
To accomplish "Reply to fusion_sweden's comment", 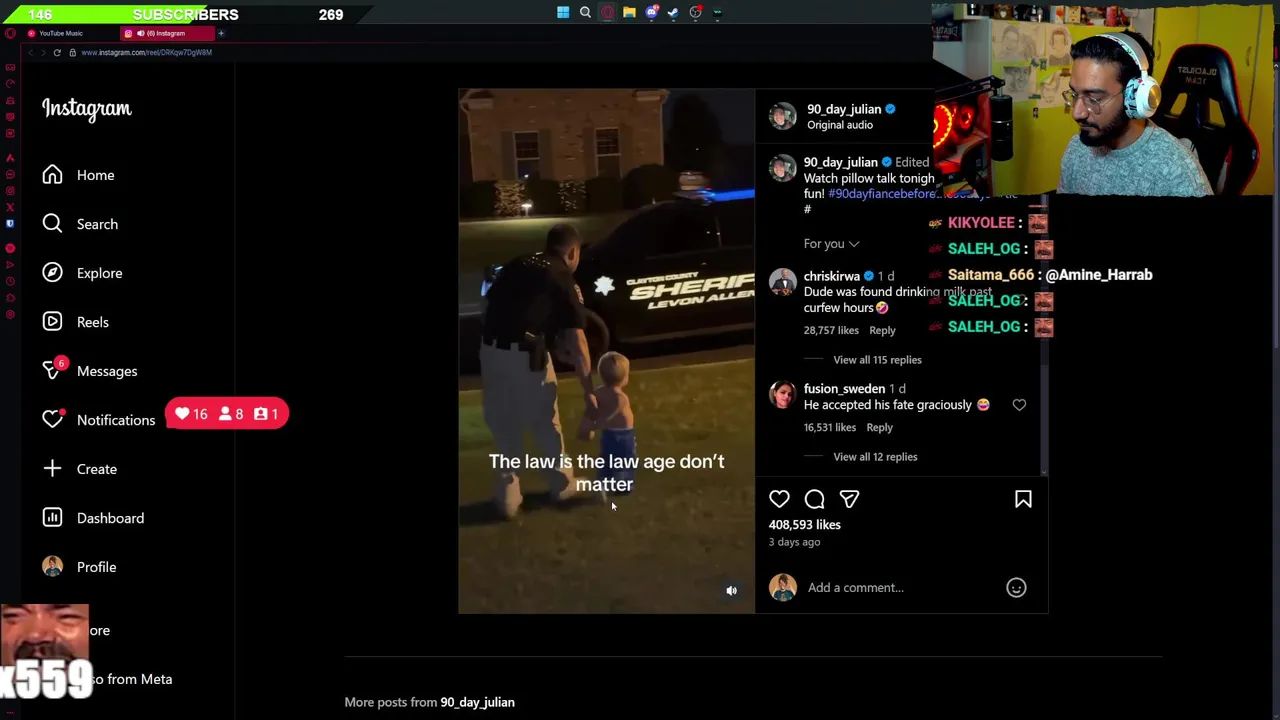I will [x=879, y=427].
